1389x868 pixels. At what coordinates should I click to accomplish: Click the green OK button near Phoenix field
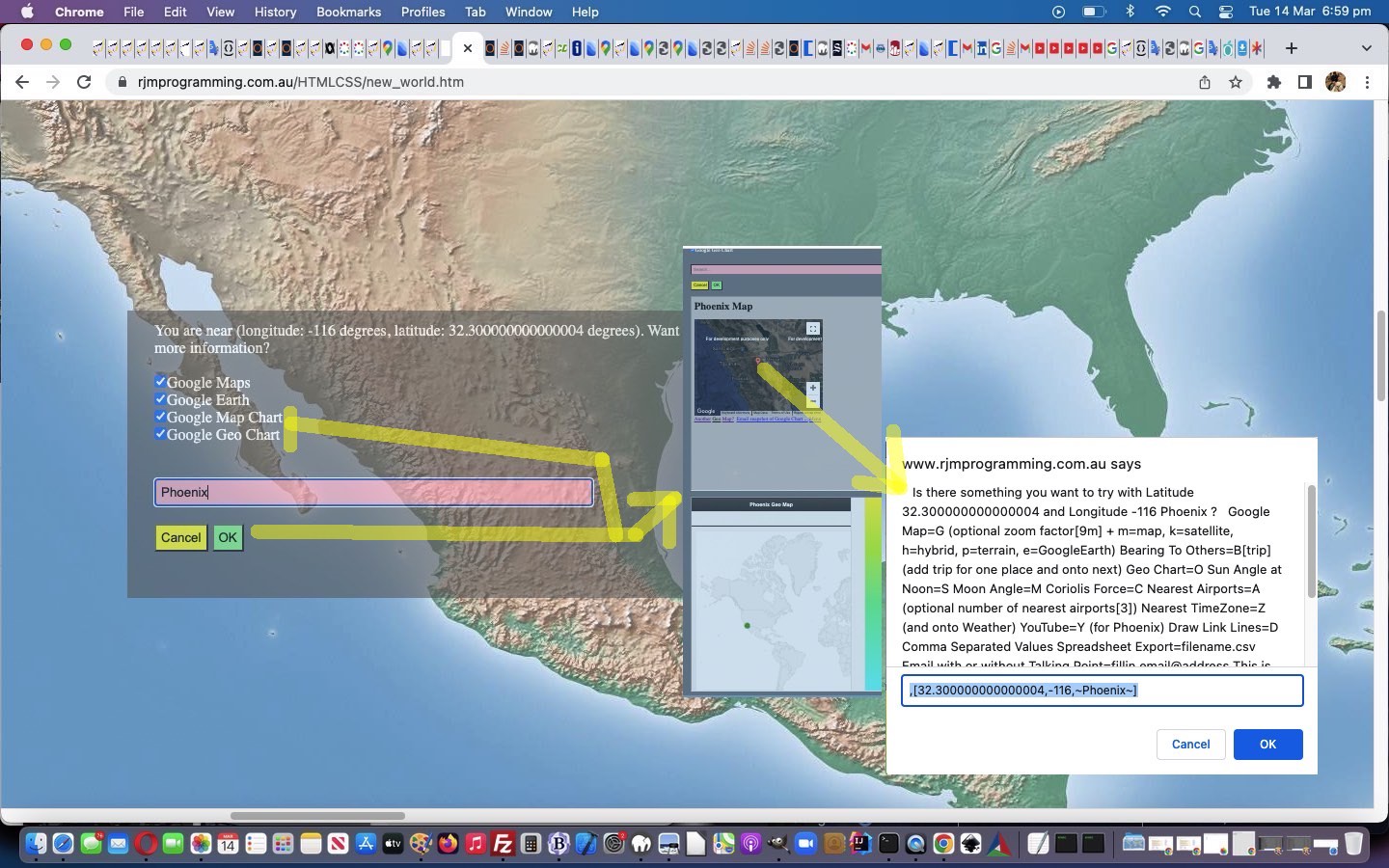coord(228,537)
